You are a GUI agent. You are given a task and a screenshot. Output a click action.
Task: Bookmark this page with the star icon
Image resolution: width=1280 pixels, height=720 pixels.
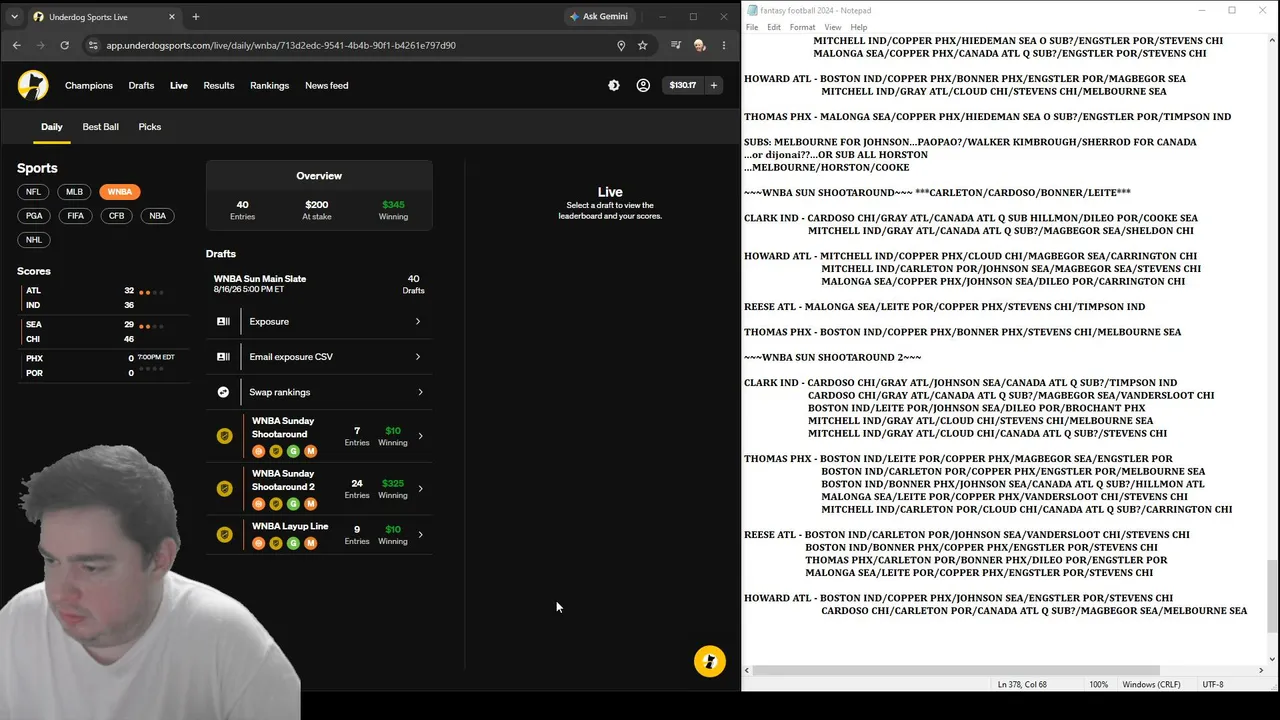[643, 45]
